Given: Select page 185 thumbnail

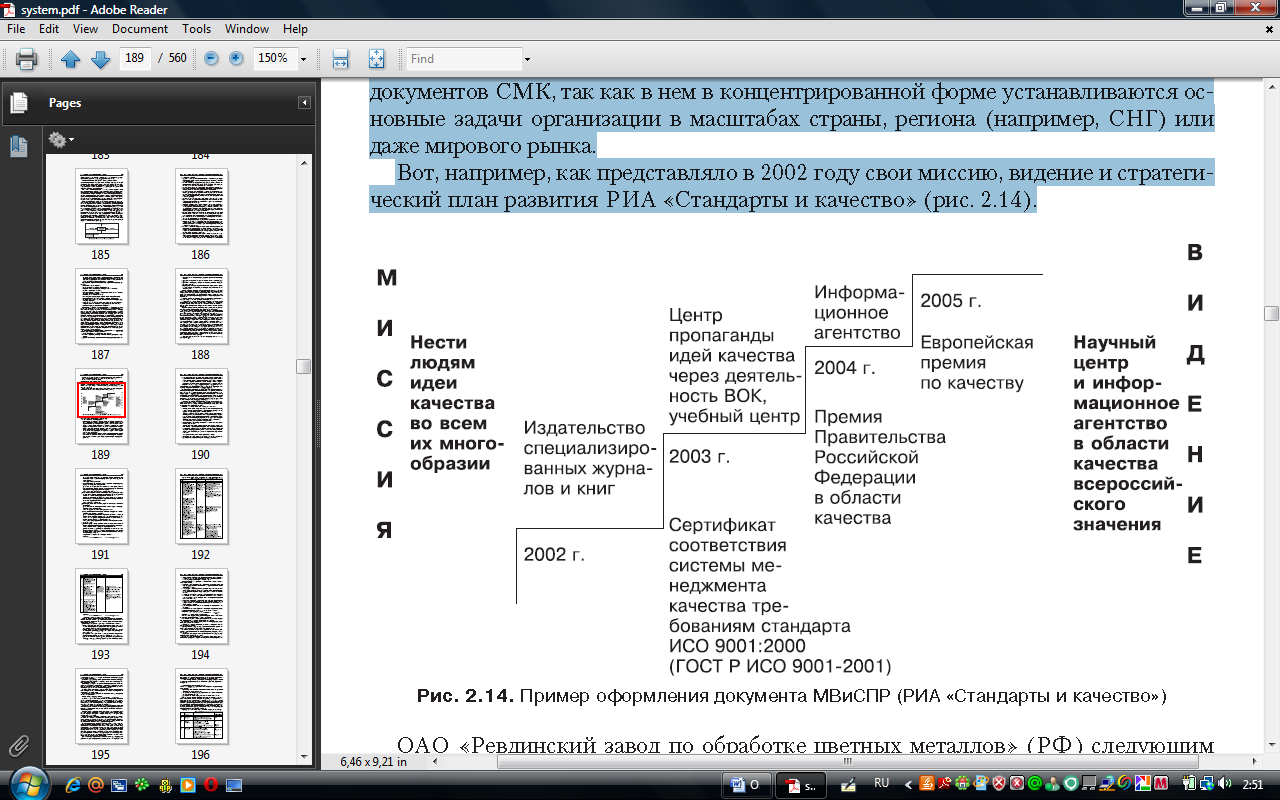Looking at the screenshot, I should (101, 207).
